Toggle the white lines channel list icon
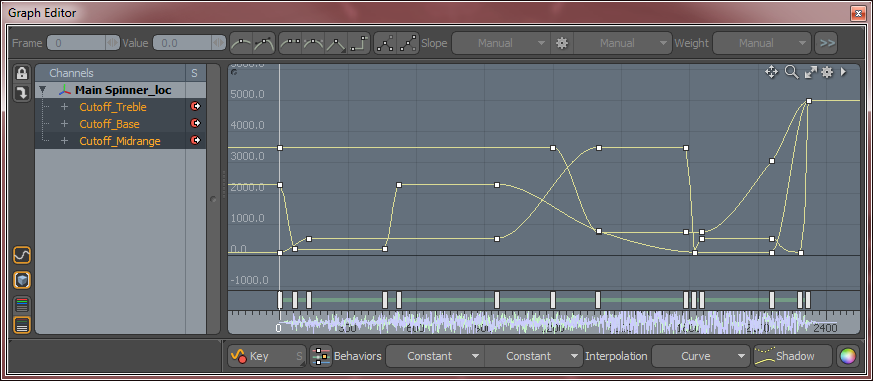Image resolution: width=873 pixels, height=381 pixels. [x=22, y=325]
